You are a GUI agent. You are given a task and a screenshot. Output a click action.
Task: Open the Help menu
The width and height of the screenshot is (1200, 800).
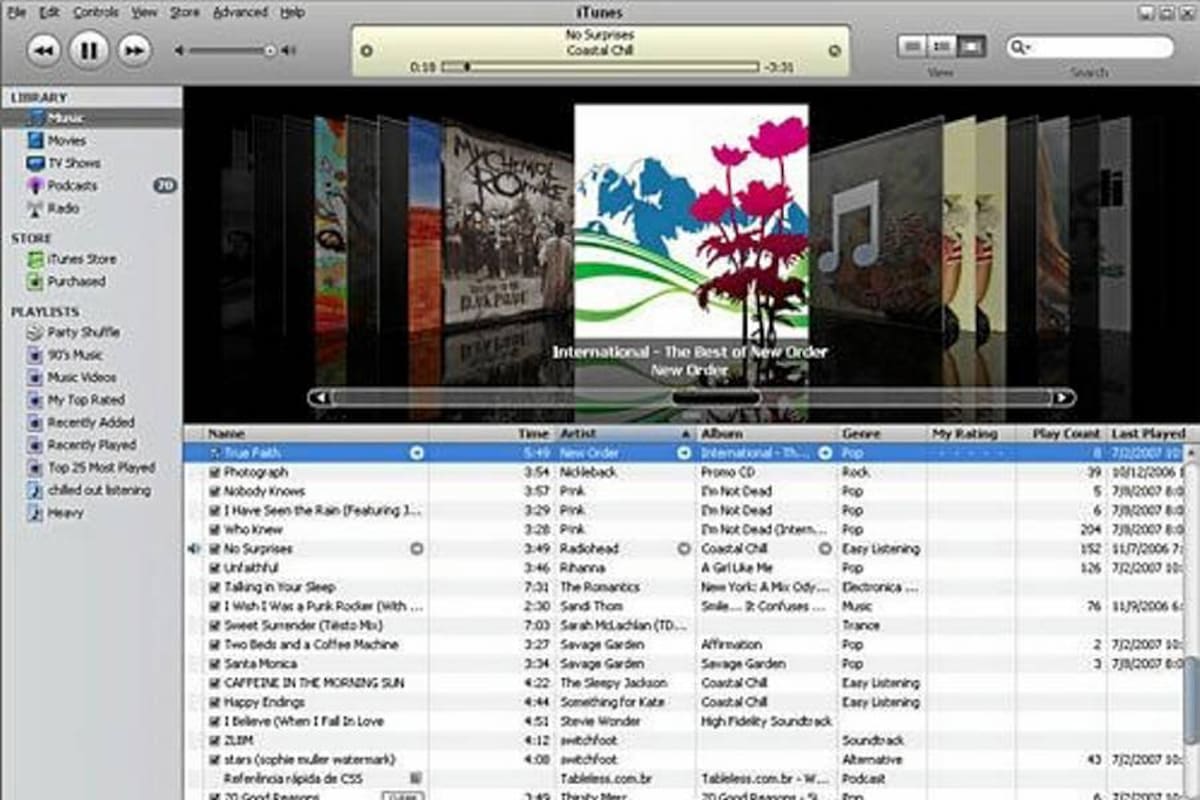click(292, 12)
